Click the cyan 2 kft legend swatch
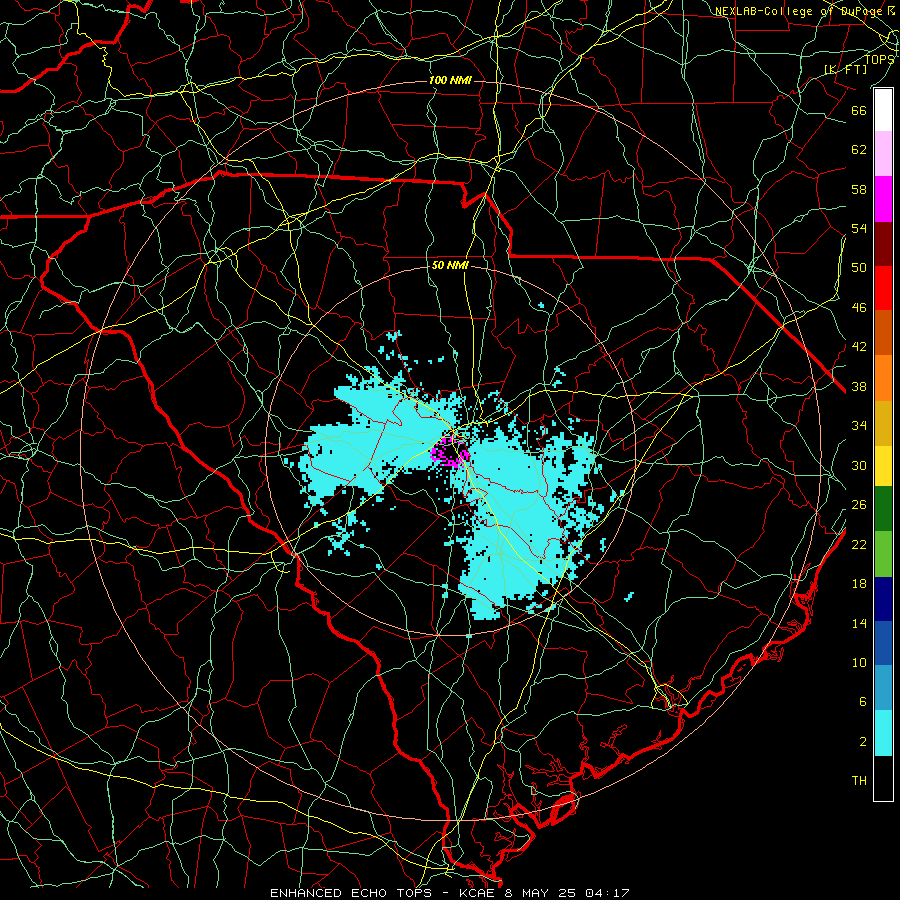Viewport: 900px width, 900px height. (883, 733)
